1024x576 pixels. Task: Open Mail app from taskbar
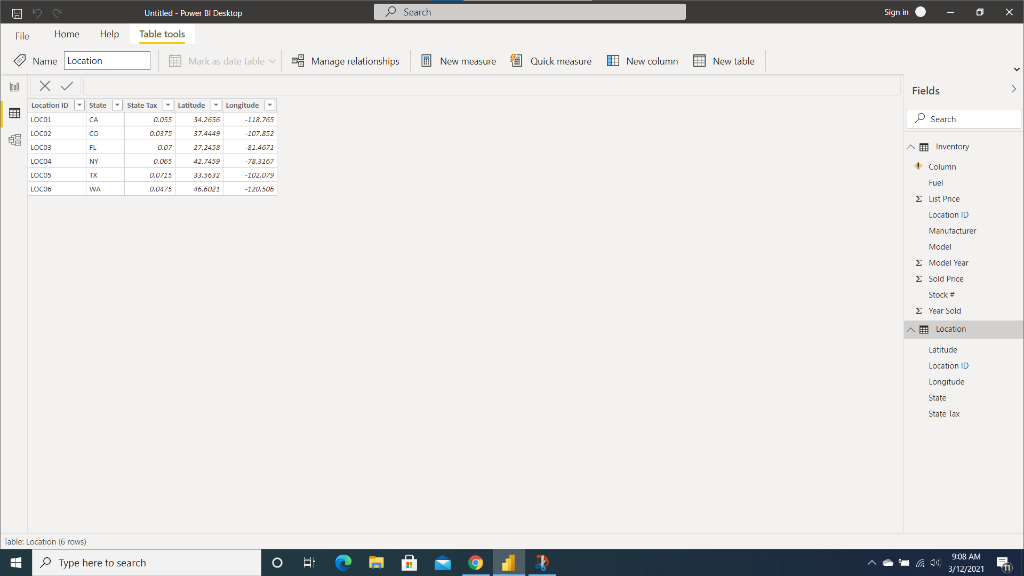click(443, 562)
